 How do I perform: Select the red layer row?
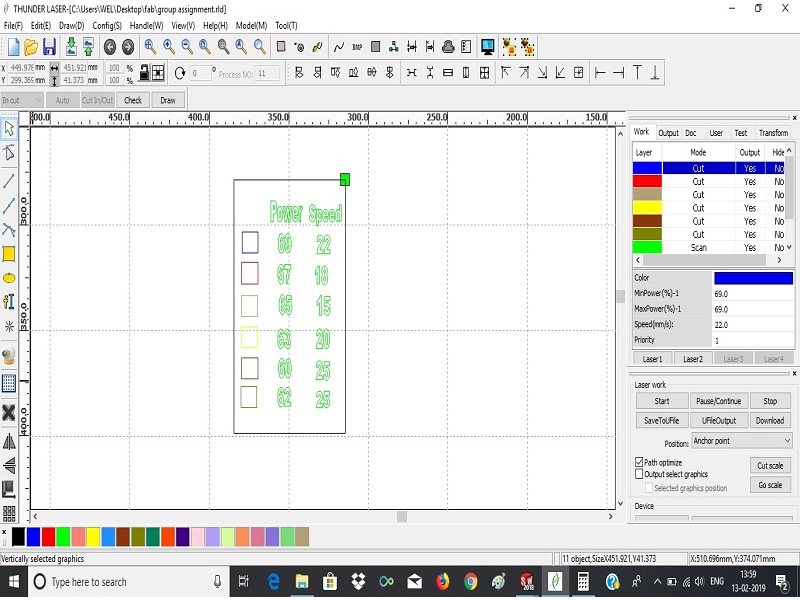(x=708, y=181)
